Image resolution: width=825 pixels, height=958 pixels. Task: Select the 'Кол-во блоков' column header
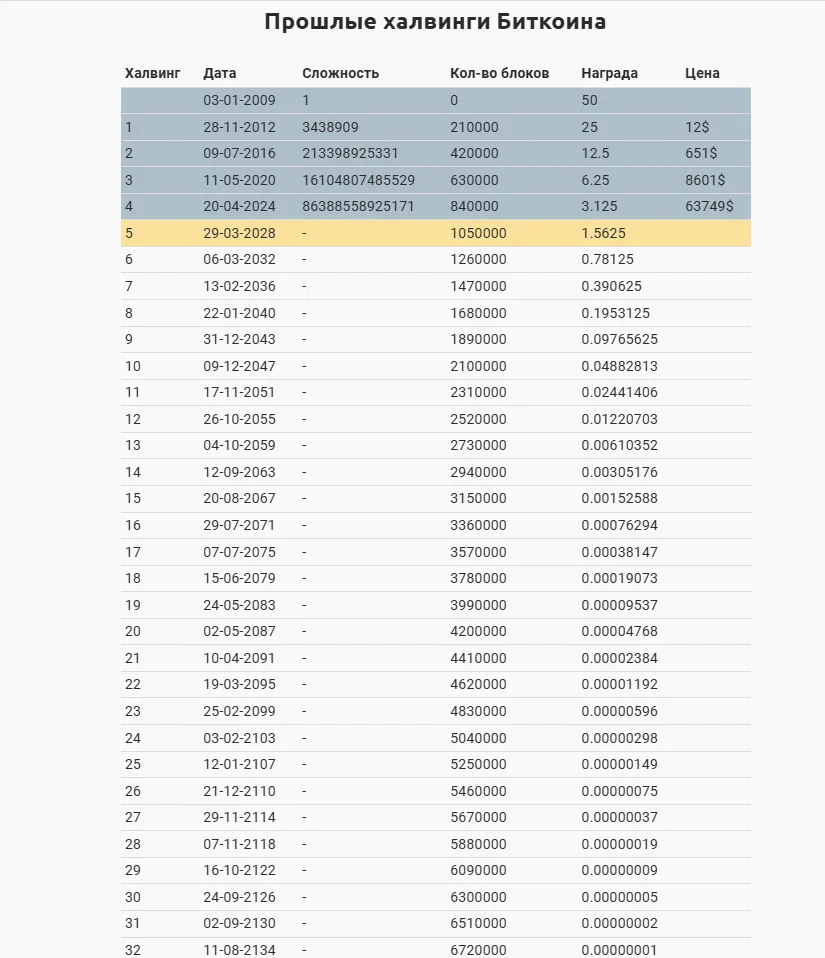[500, 73]
